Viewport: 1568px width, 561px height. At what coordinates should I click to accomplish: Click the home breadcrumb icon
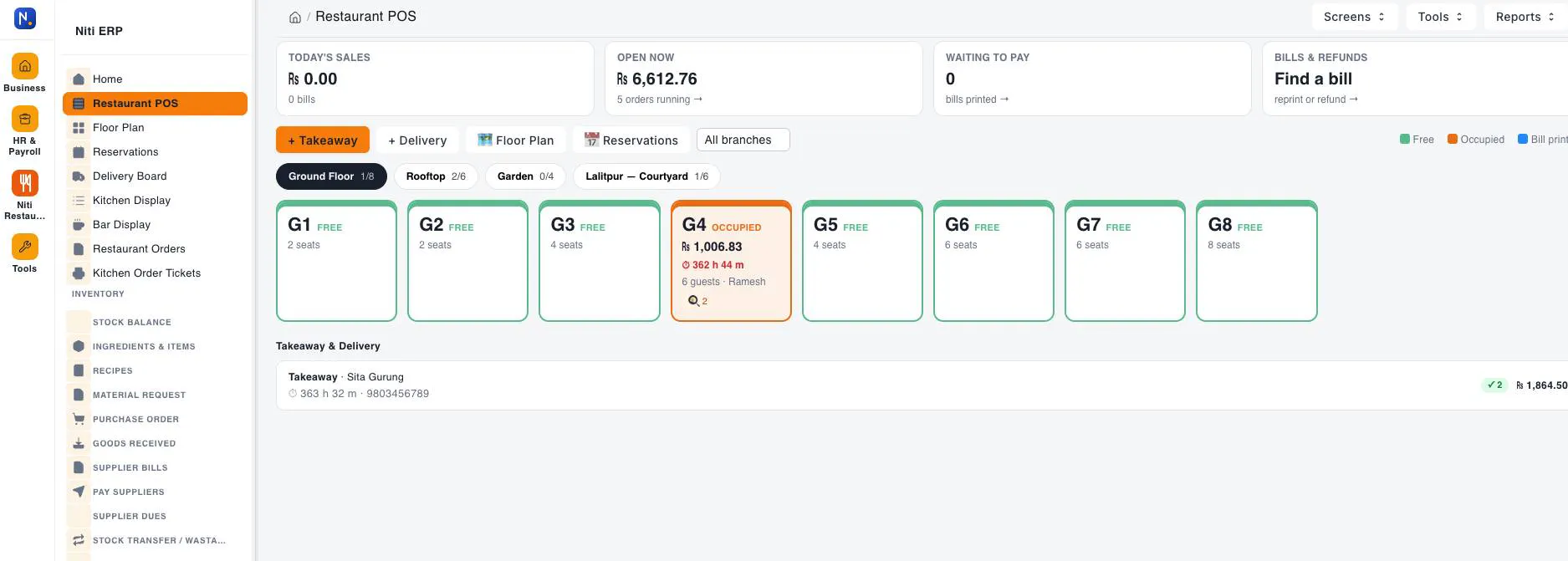(x=295, y=17)
